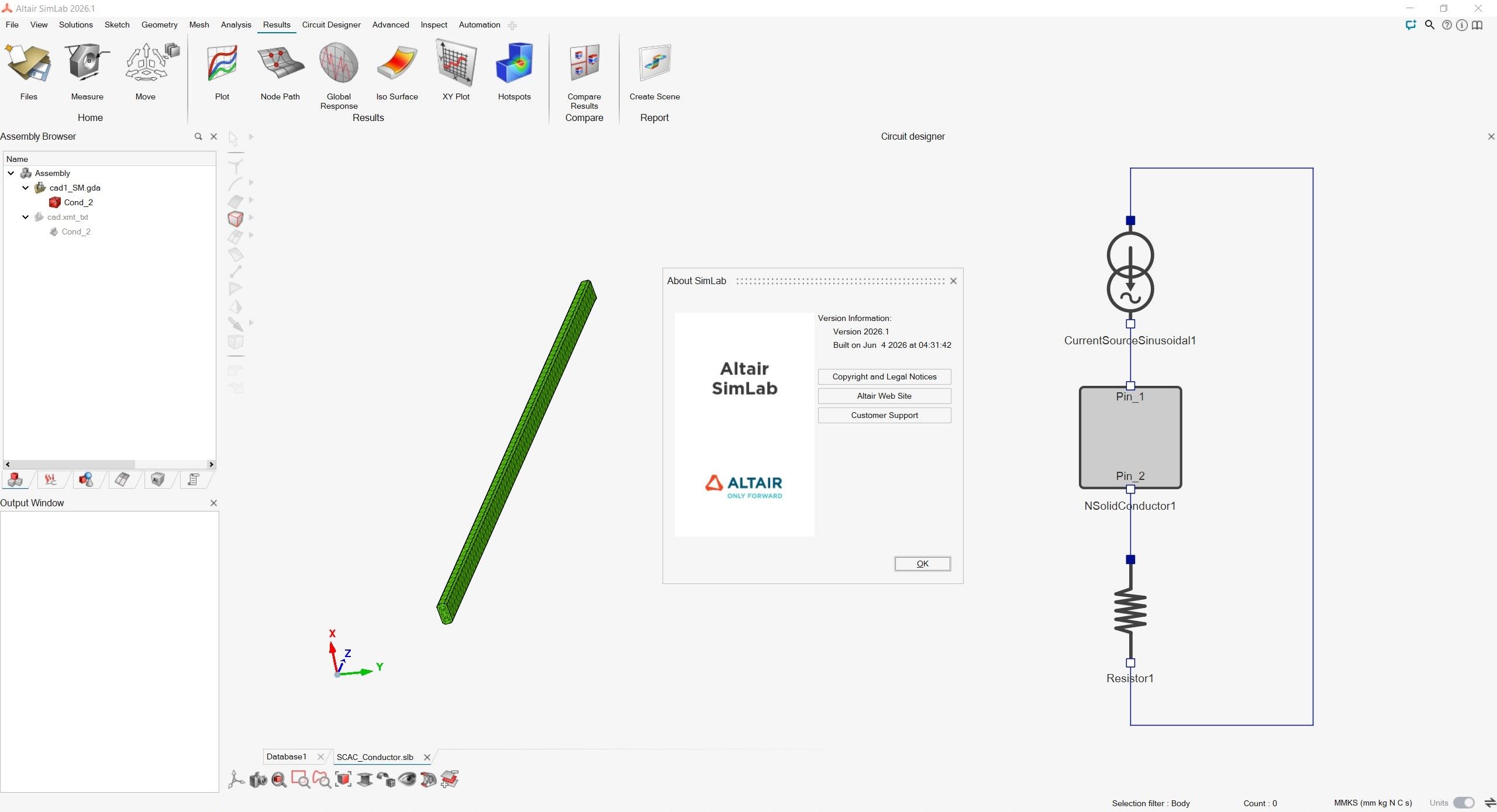This screenshot has height=812, width=1497.
Task: Open the Files tool in the ribbon
Action: (28, 71)
